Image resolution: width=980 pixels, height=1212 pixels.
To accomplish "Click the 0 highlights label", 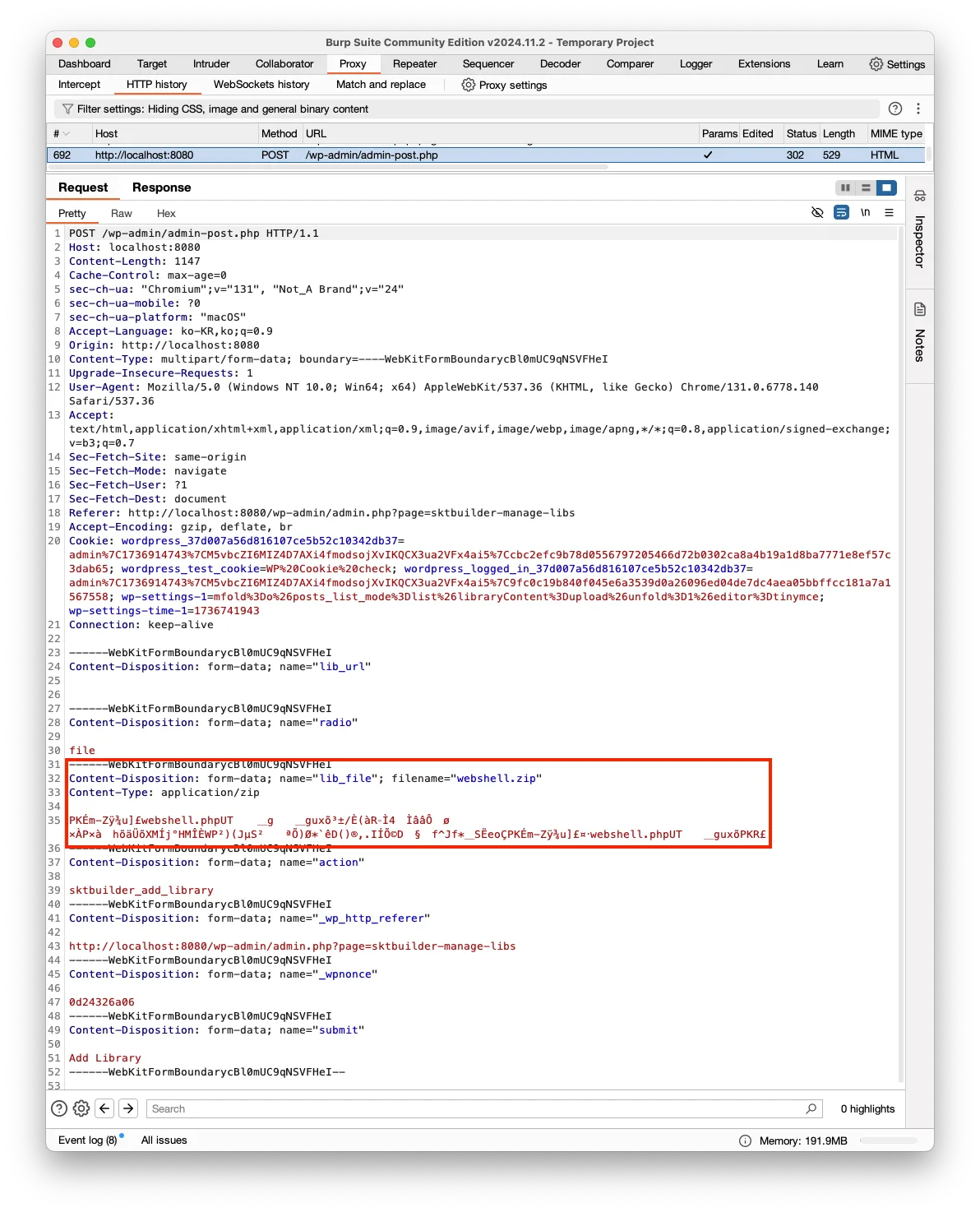I will click(x=867, y=1108).
